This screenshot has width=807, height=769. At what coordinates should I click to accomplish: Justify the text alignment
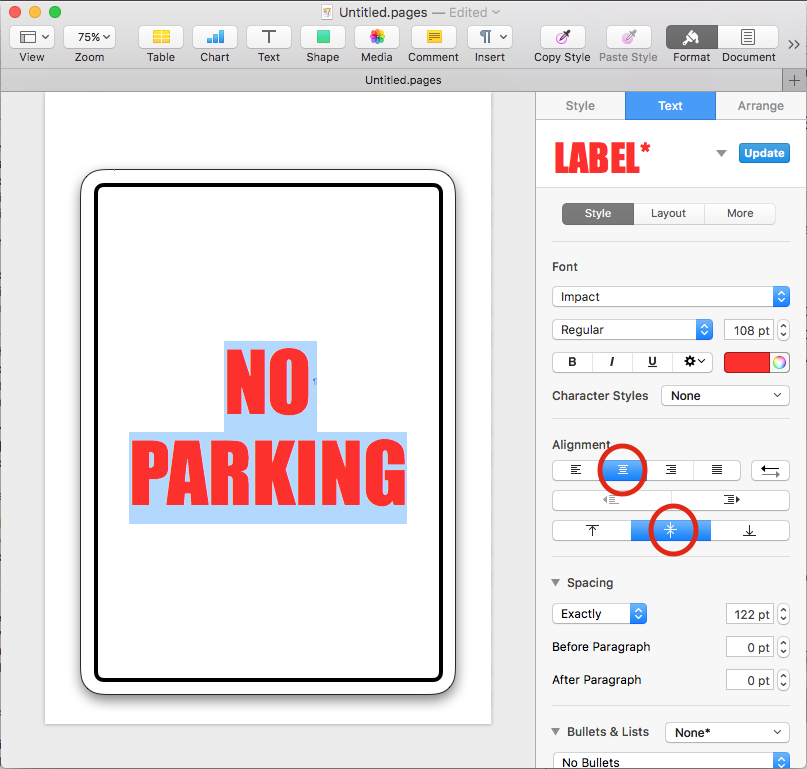[x=717, y=470]
